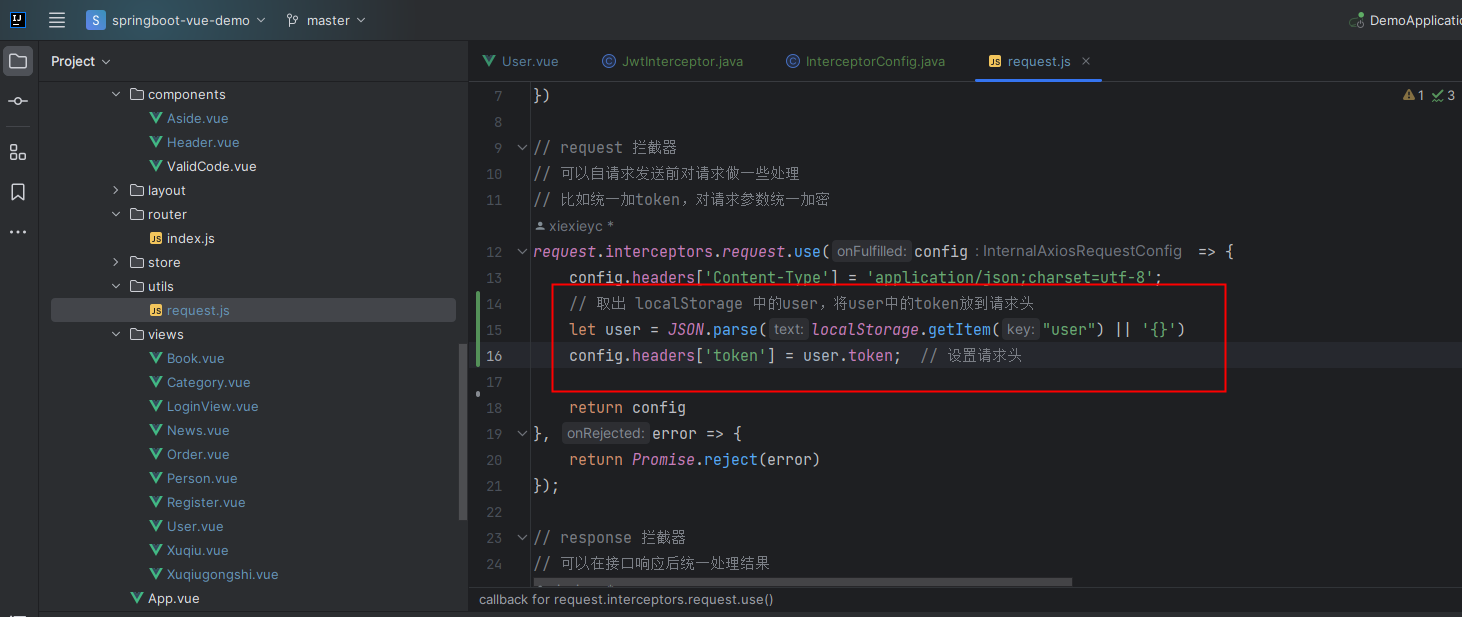Open the Project tool window icon
The height and width of the screenshot is (617, 1462).
pos(18,61)
